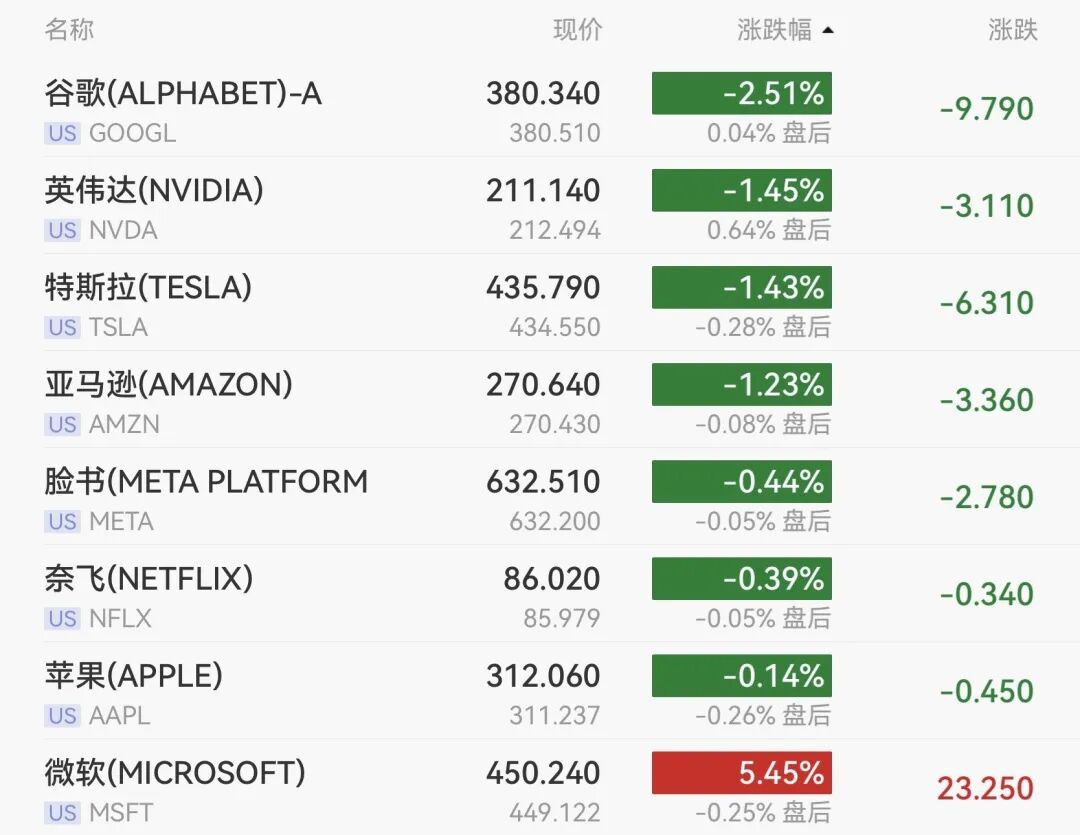Open the 谷歌(ALPHABET)-A stock row

(x=540, y=109)
